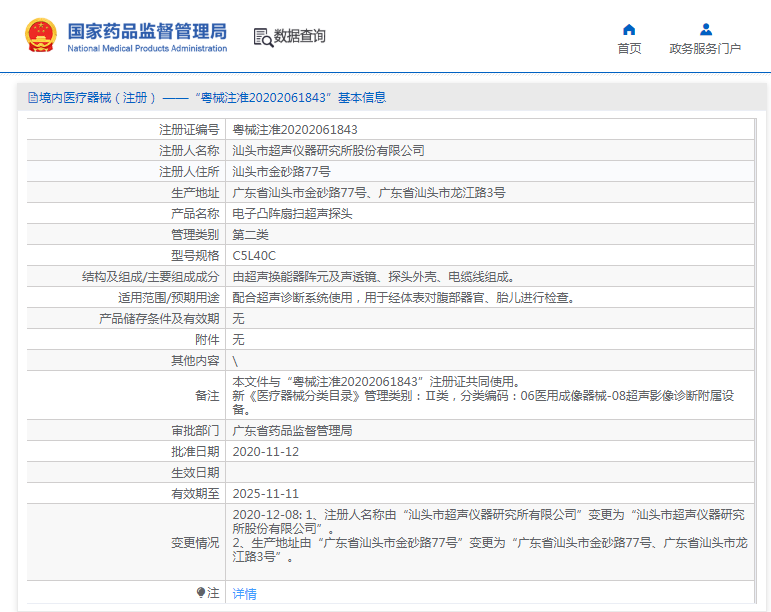Click the panel title 境内医疗器械（注册）基本信息
The width and height of the screenshot is (771, 612).
tap(212, 98)
